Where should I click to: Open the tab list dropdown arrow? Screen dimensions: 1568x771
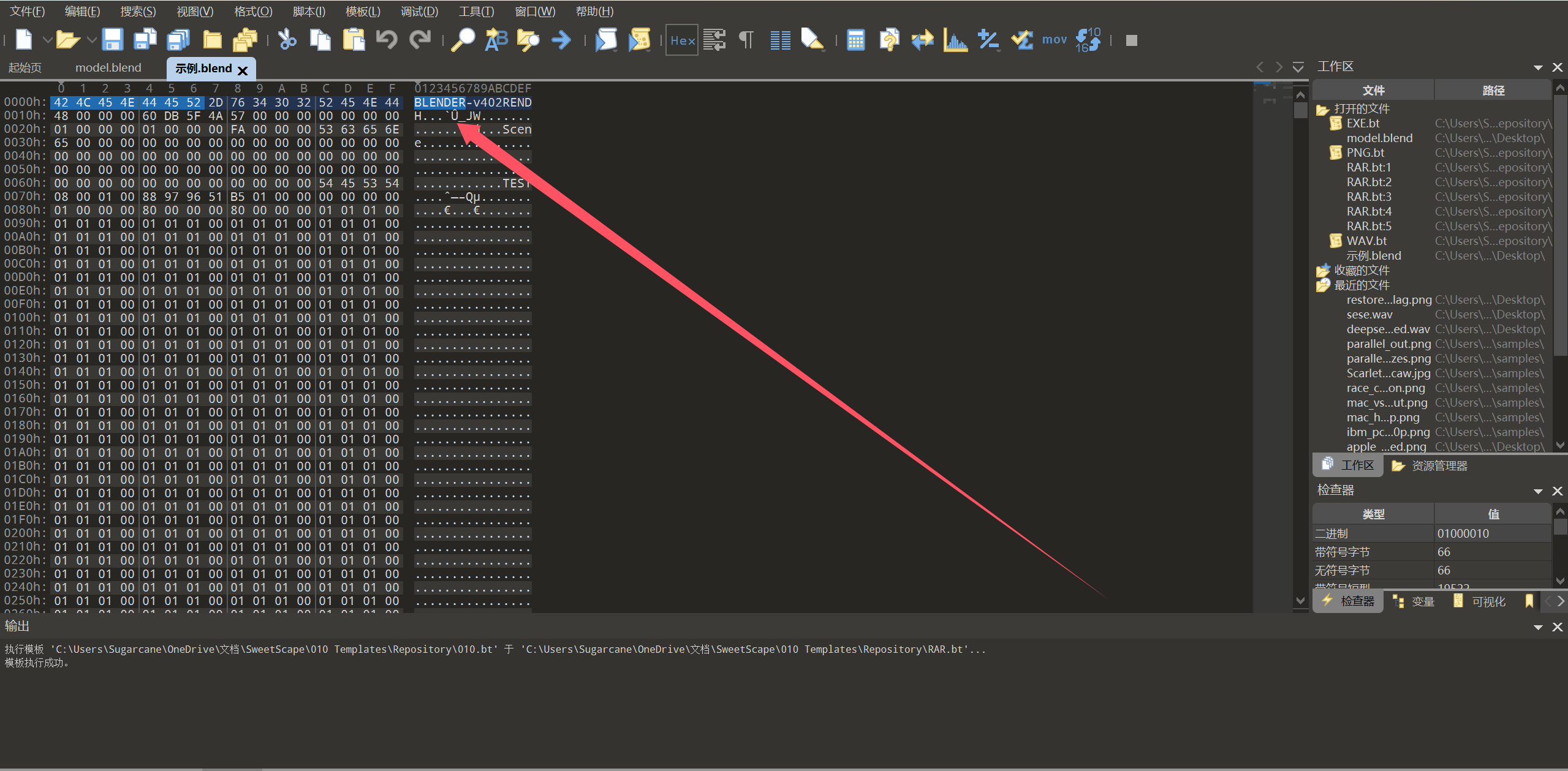click(1298, 67)
